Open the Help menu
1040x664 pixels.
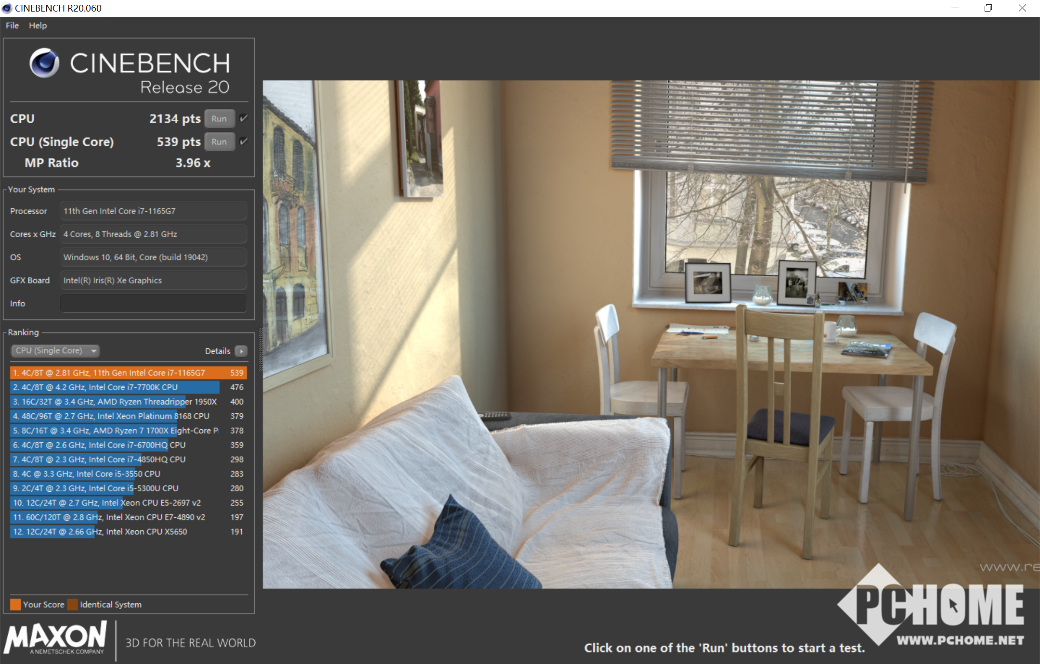pos(38,25)
